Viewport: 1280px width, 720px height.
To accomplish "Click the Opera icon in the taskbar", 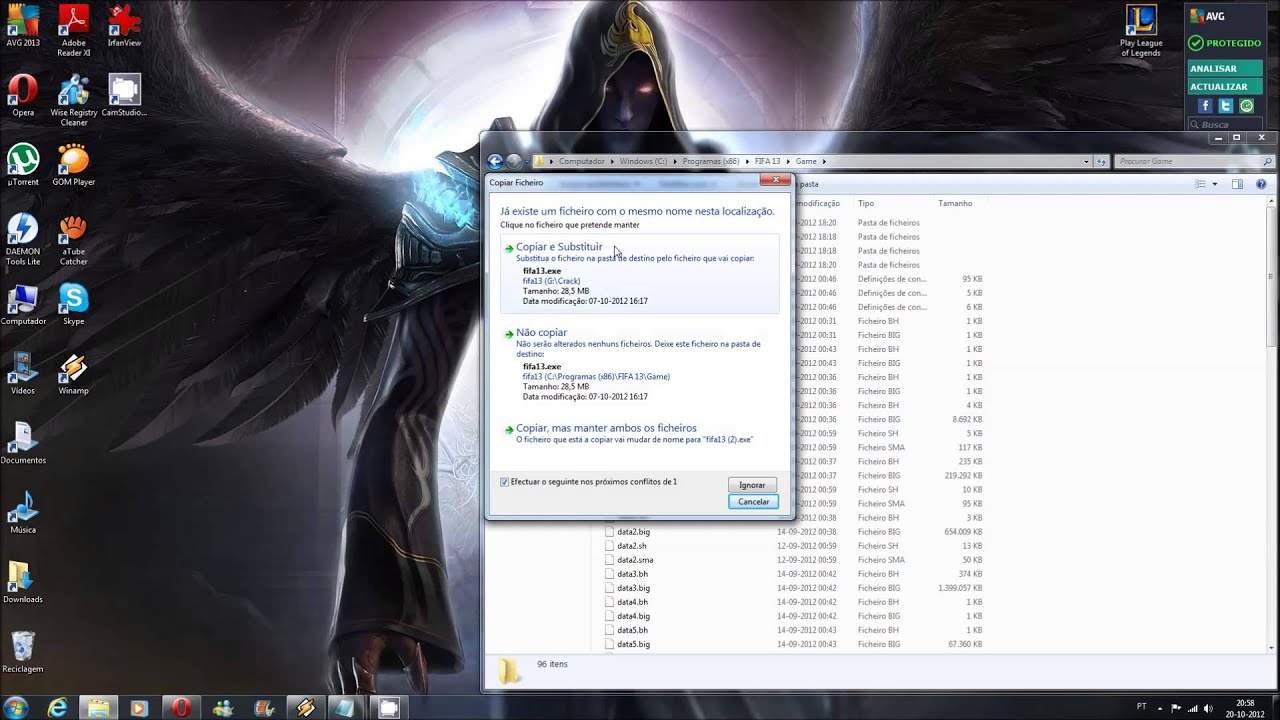I will coord(180,708).
